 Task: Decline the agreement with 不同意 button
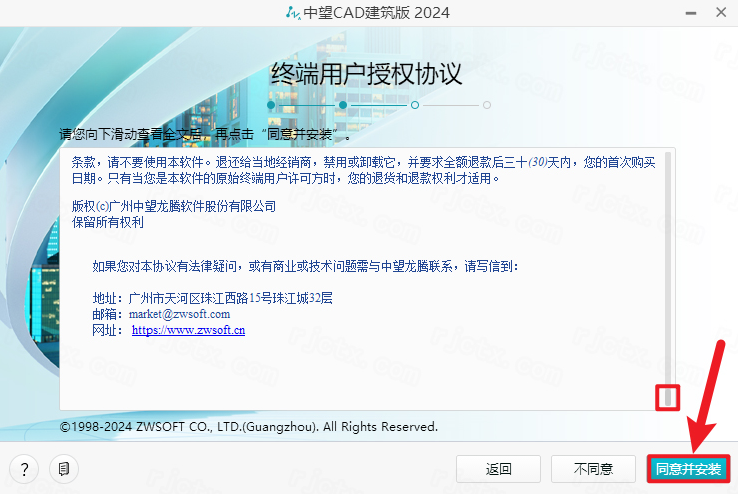pyautogui.click(x=593, y=469)
